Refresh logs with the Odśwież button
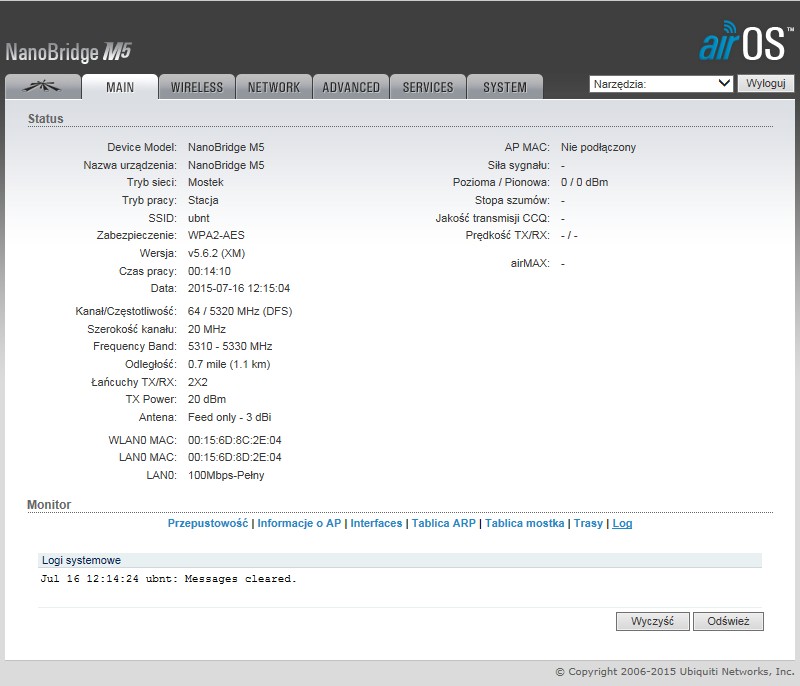This screenshot has height=686, width=800. pos(728,621)
